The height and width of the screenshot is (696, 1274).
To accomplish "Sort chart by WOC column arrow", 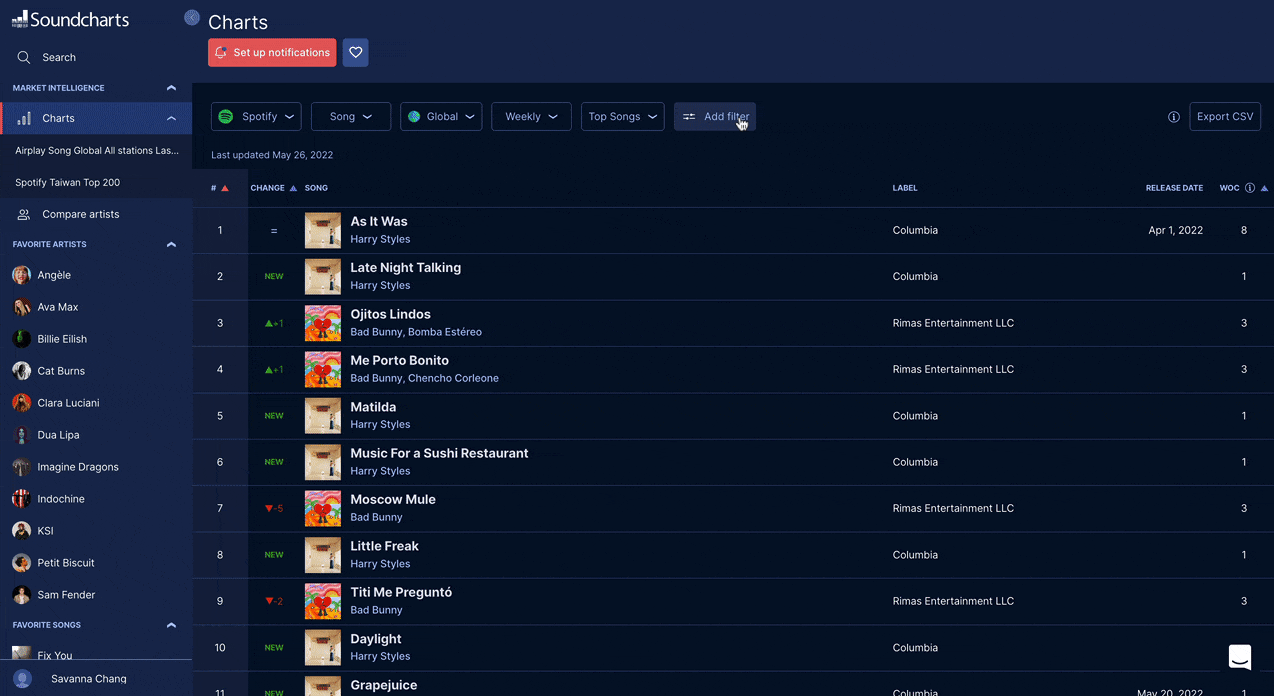I will (x=1264, y=188).
